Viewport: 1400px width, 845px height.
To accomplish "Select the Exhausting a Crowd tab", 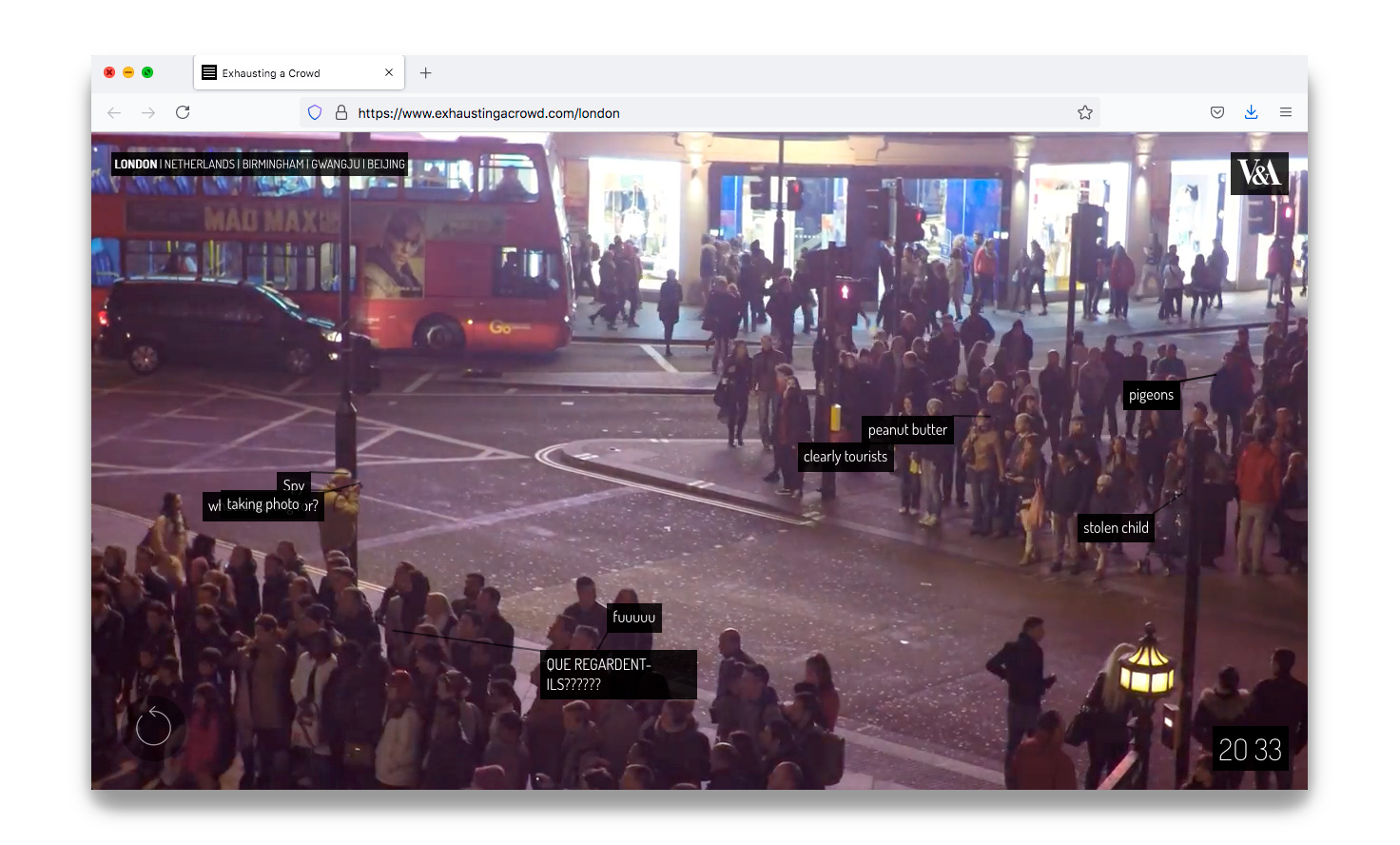I will pyautogui.click(x=285, y=73).
